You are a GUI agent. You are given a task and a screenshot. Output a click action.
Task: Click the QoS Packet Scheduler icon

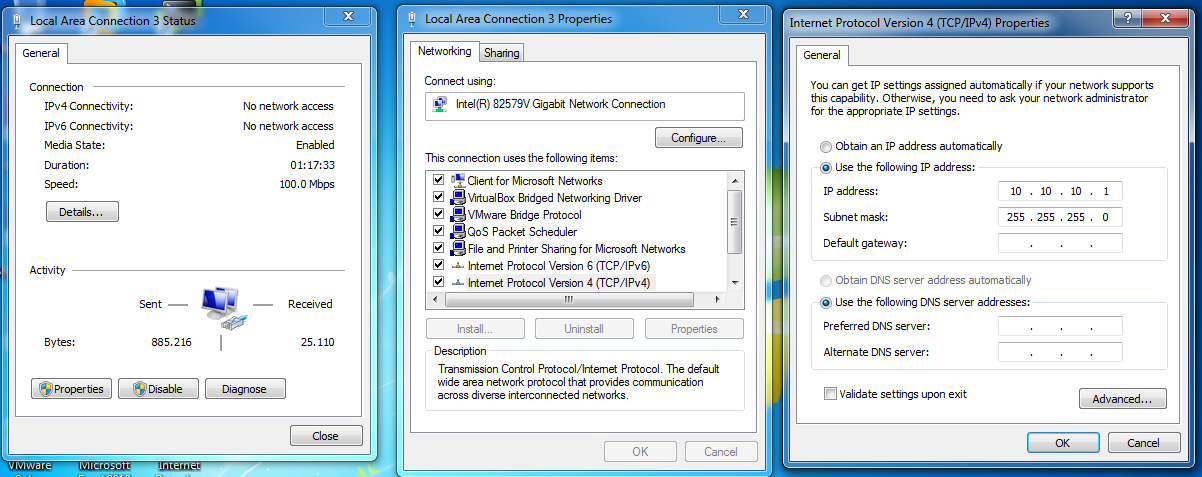coord(458,232)
